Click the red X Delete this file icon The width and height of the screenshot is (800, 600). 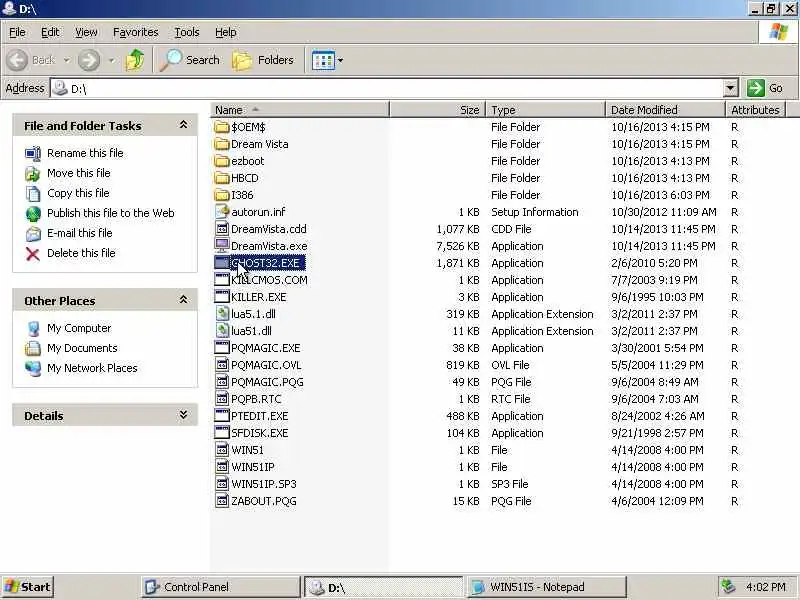[33, 254]
